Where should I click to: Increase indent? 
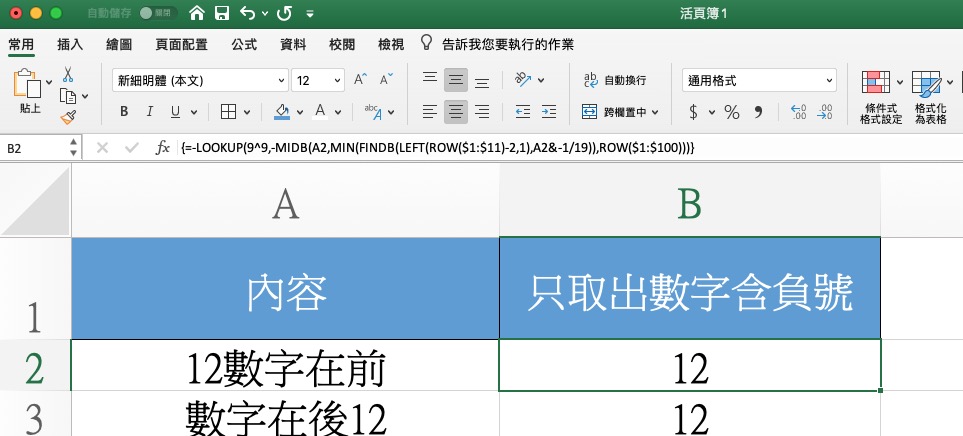548,112
